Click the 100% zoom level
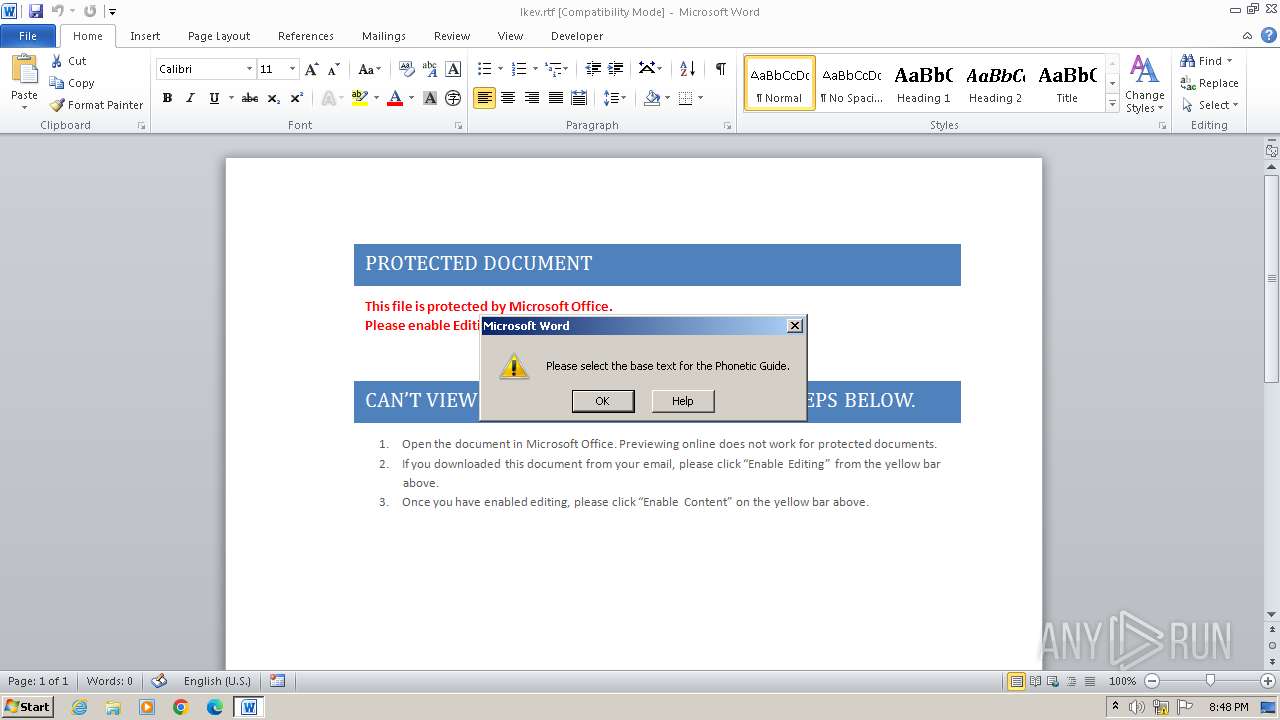Viewport: 1280px width, 720px height. (1123, 681)
